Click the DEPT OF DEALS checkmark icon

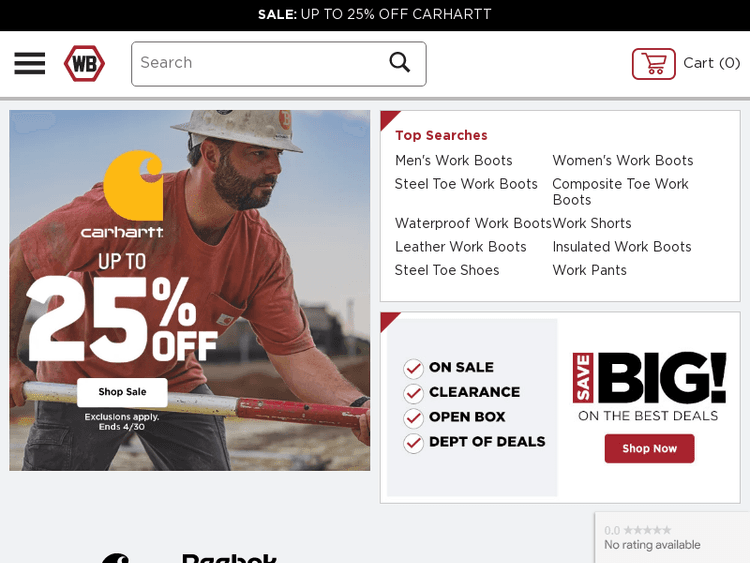[x=413, y=443]
